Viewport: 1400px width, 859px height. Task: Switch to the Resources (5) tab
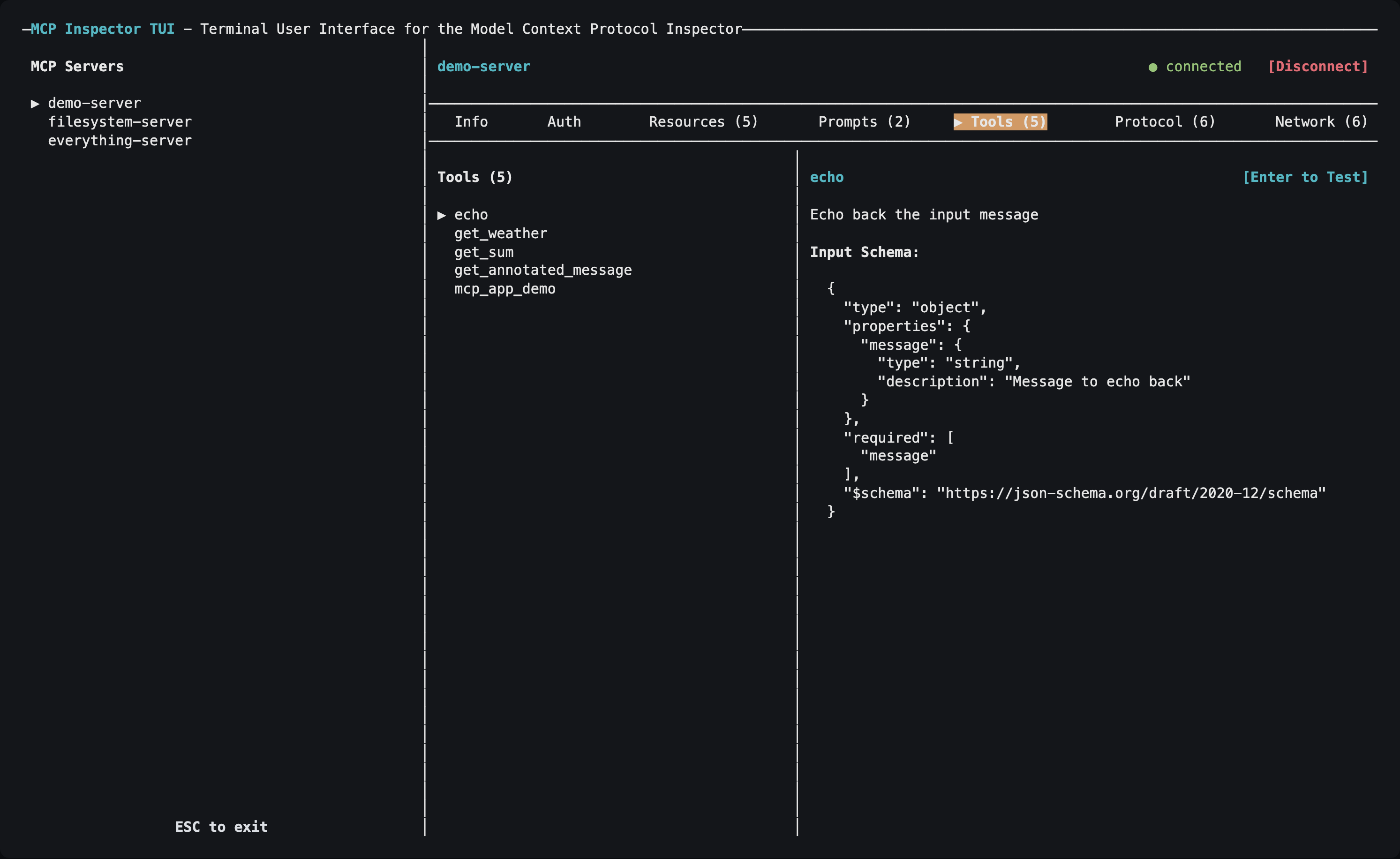[703, 122]
